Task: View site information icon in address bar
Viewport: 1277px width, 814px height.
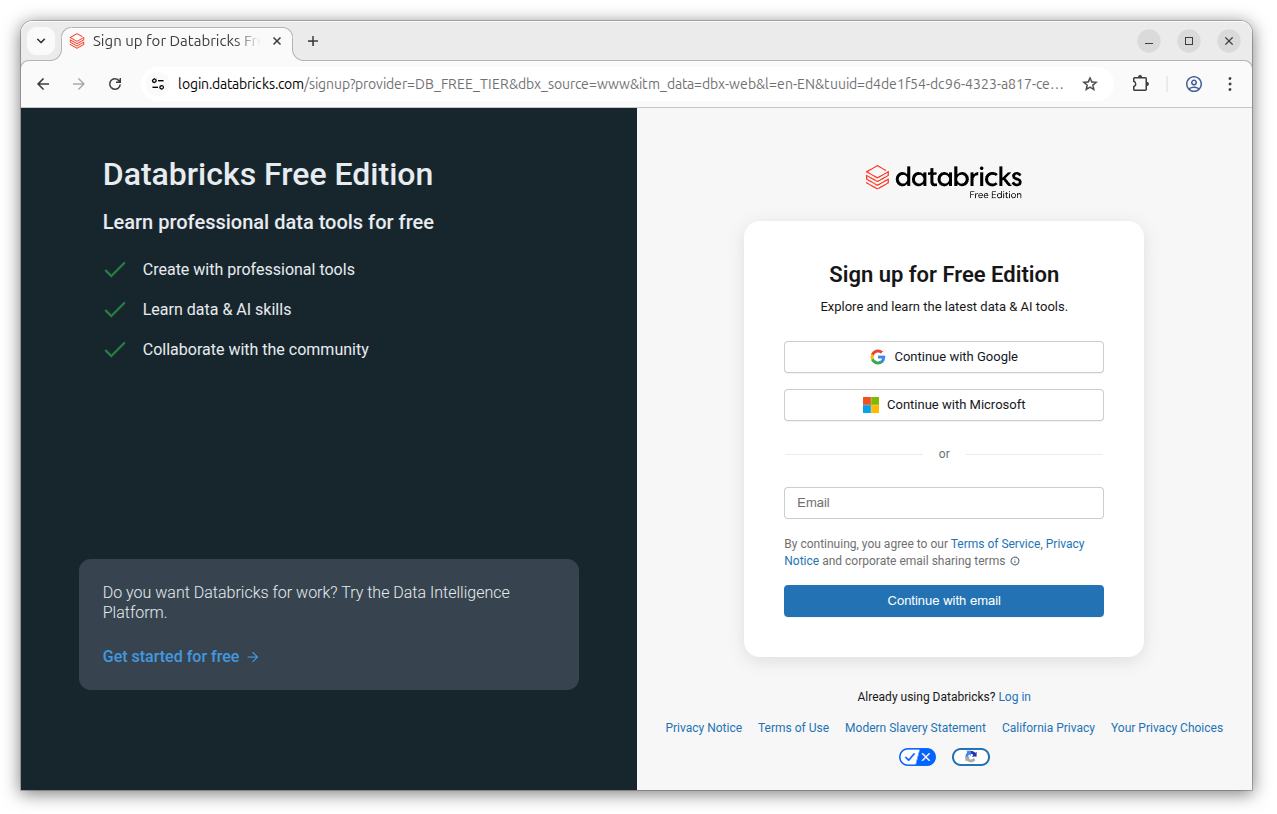Action: [x=158, y=84]
